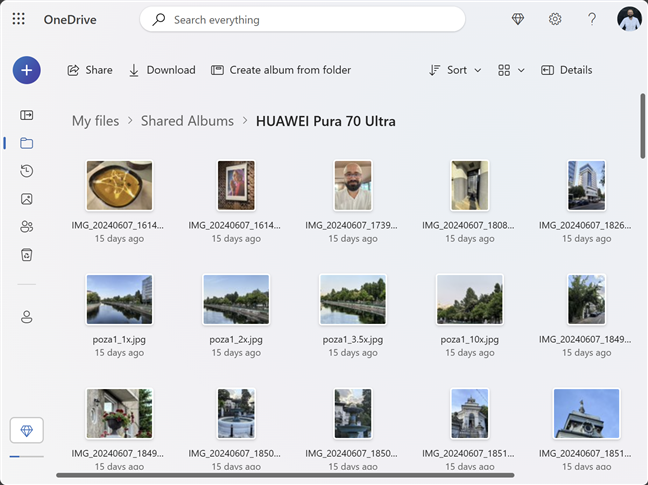
Task: Select the poza1_1x.jpg thumbnail
Action: [x=119, y=299]
